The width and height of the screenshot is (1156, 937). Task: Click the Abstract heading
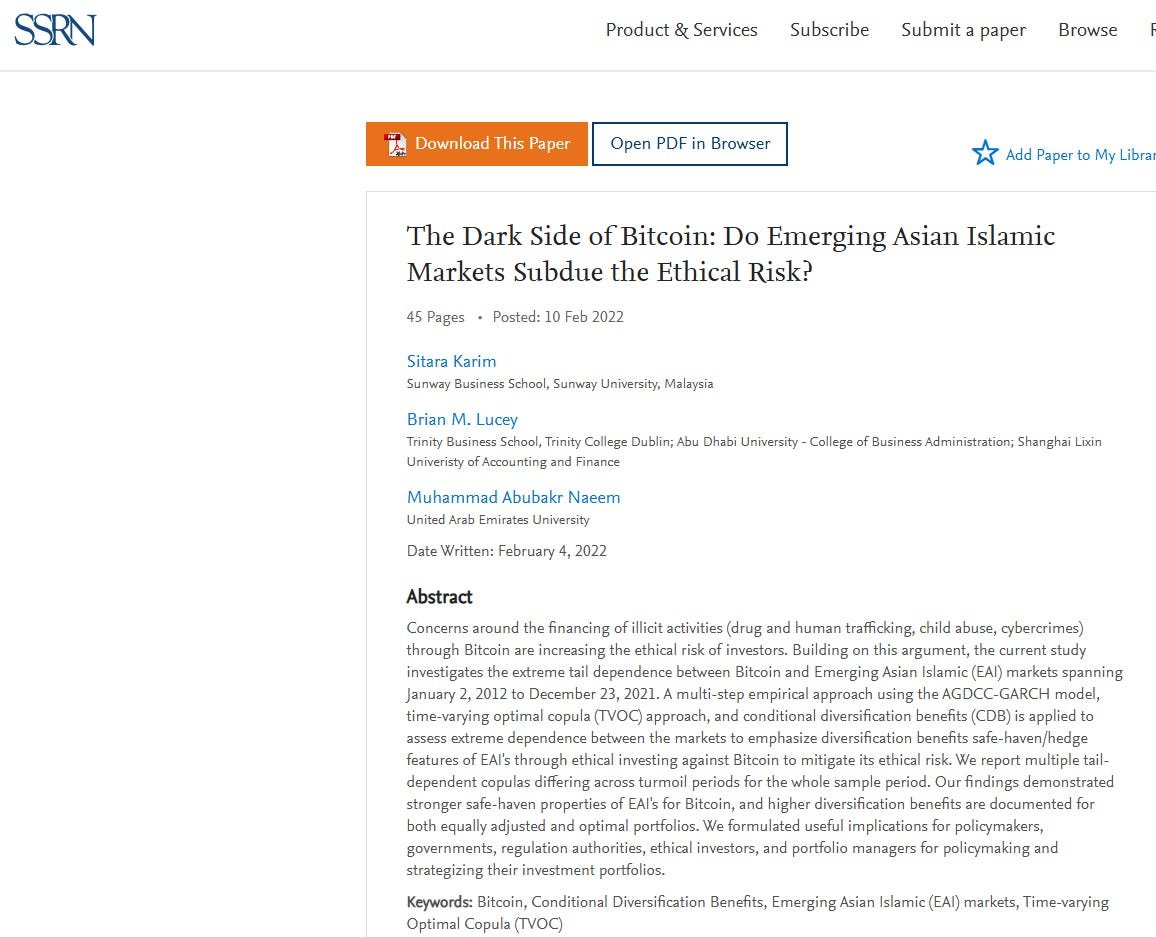click(x=439, y=597)
